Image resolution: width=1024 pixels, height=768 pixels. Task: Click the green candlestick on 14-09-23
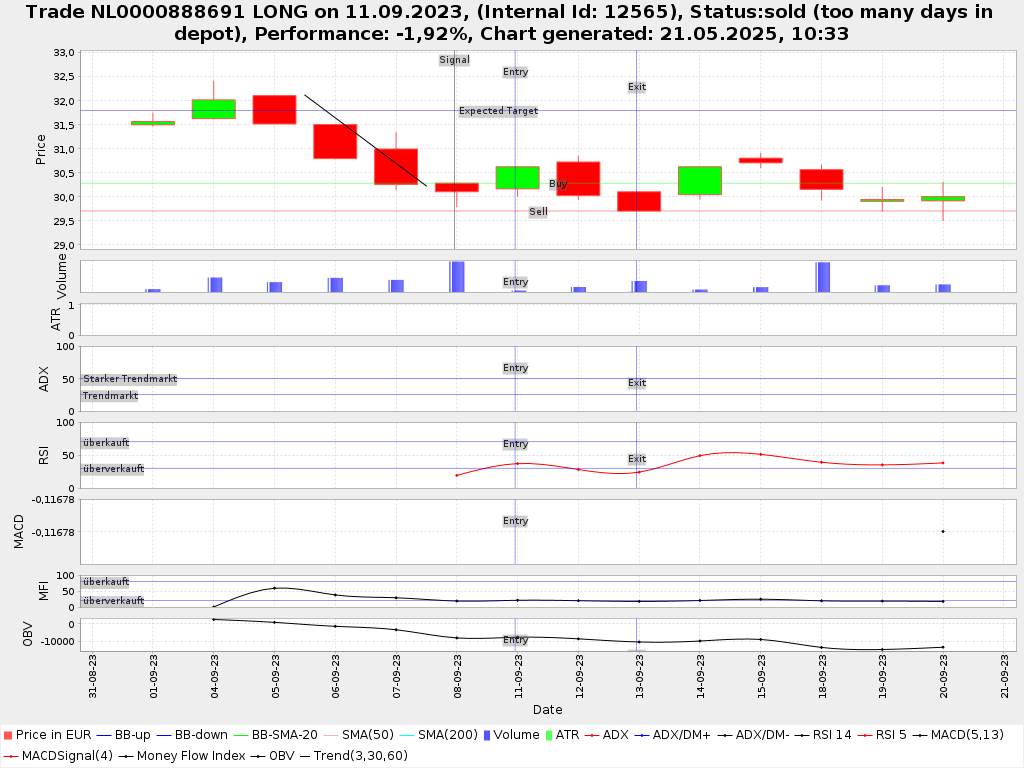tap(700, 180)
